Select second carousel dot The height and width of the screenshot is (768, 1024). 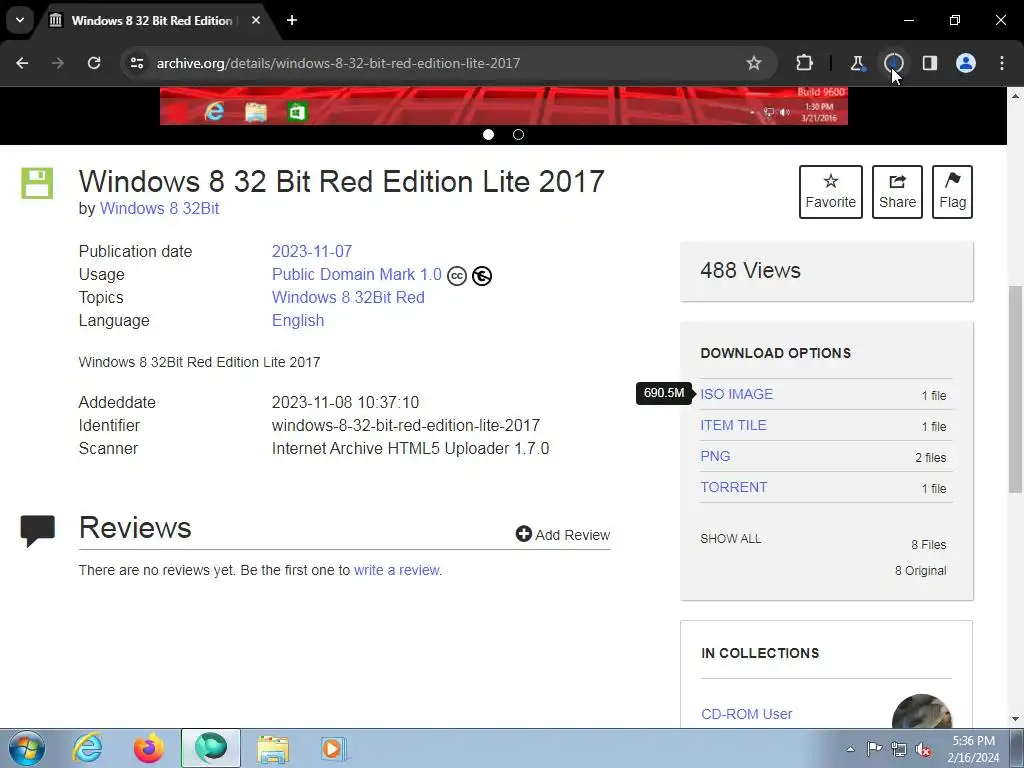519,135
